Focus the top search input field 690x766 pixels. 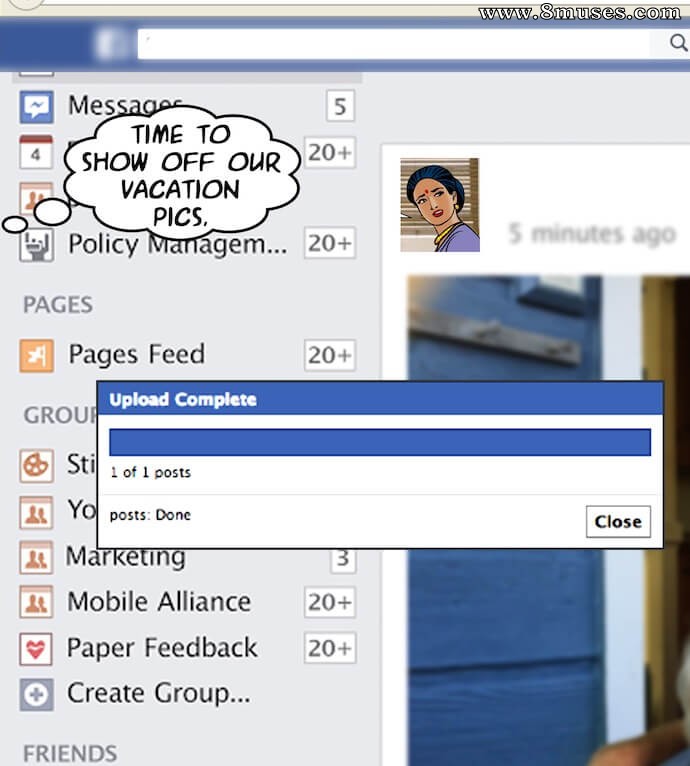click(x=400, y=43)
